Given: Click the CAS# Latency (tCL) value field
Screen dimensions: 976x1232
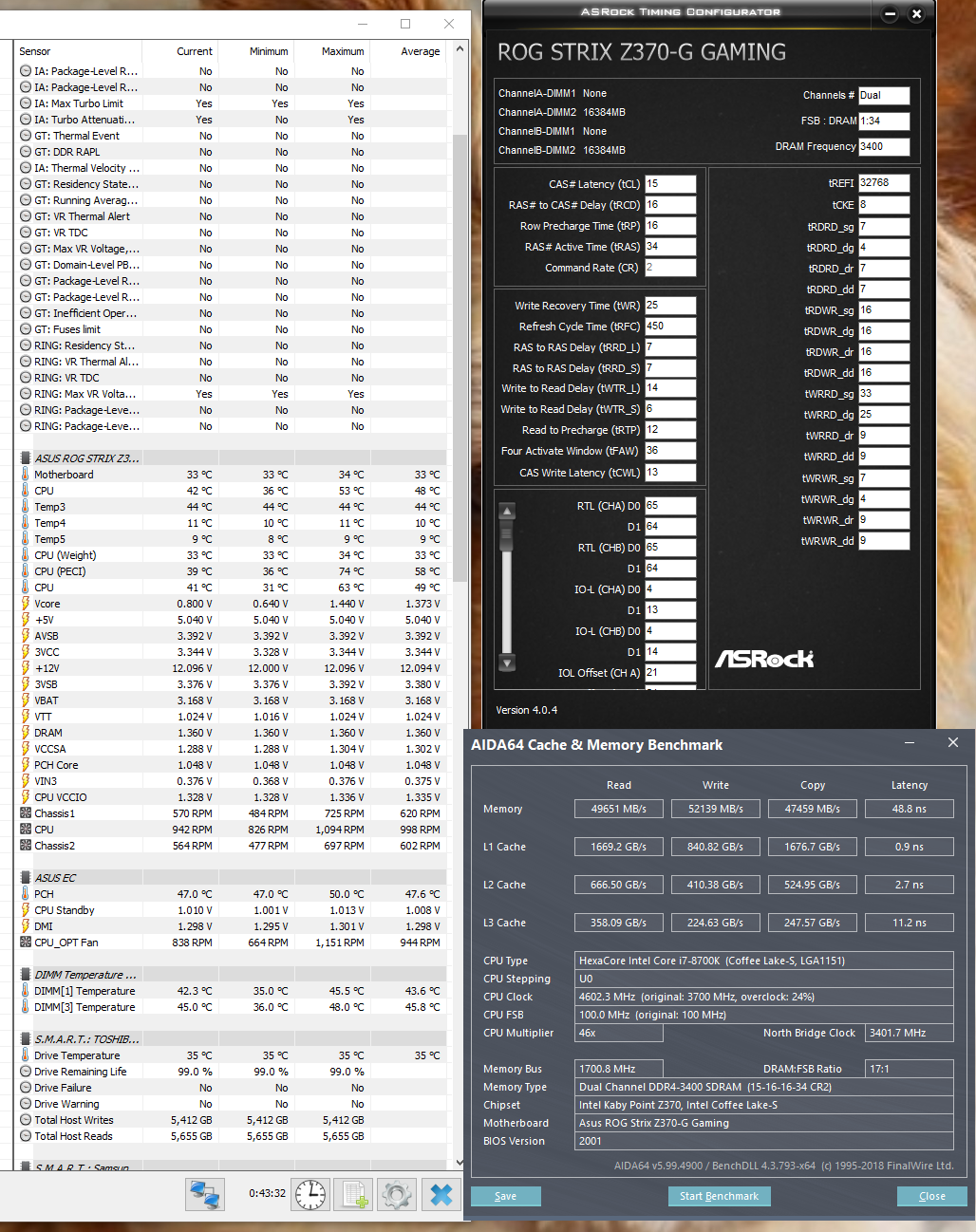Looking at the screenshot, I should point(670,184).
